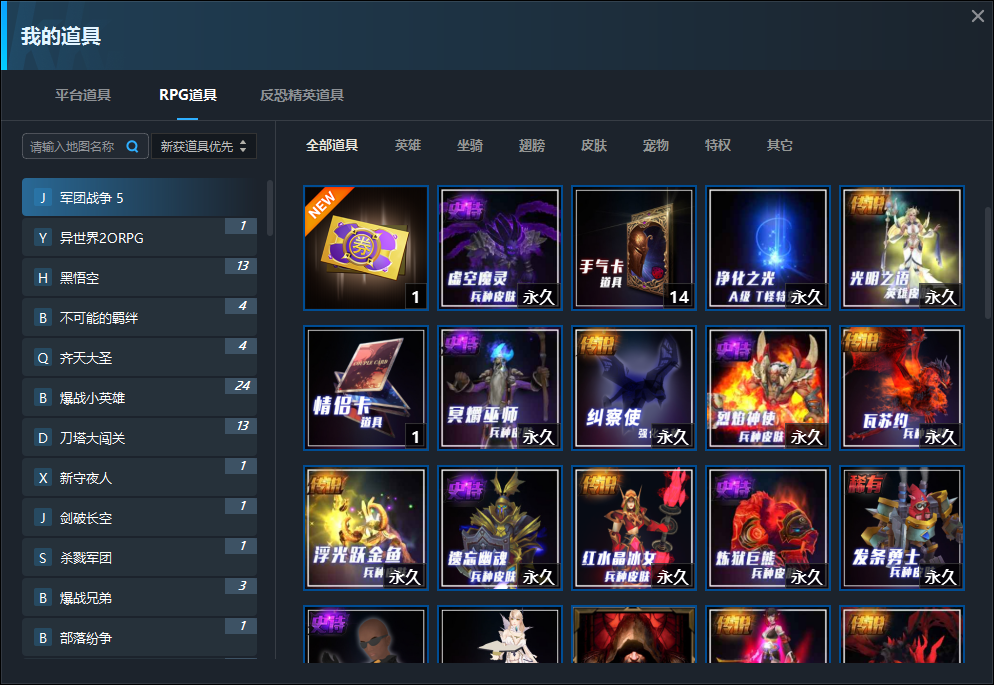The height and width of the screenshot is (685, 994).
Task: Open the 爆战小英雄 map entry
Action: tap(139, 397)
